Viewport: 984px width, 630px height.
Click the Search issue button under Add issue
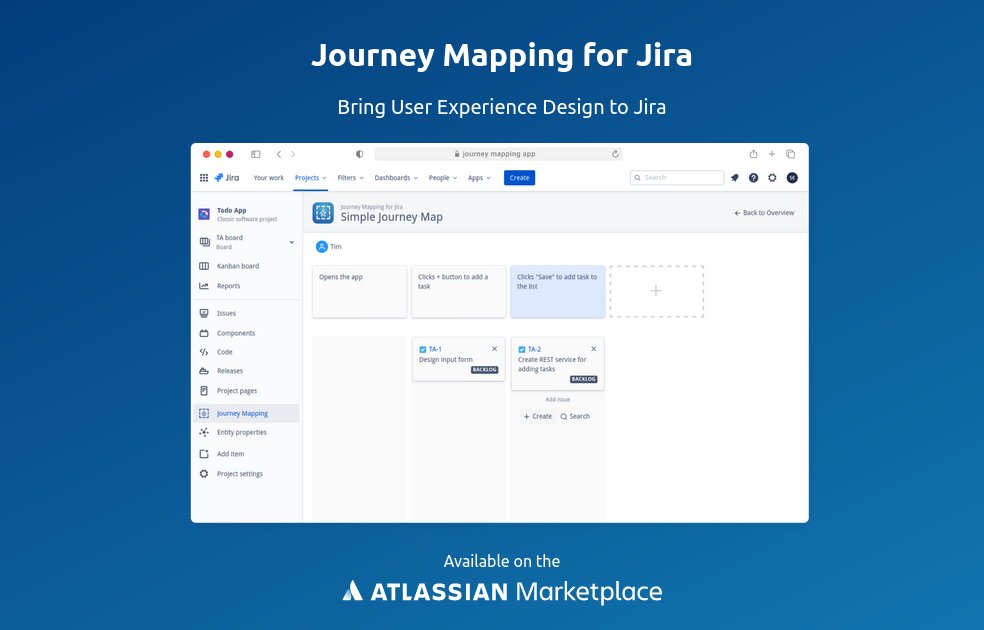(575, 416)
